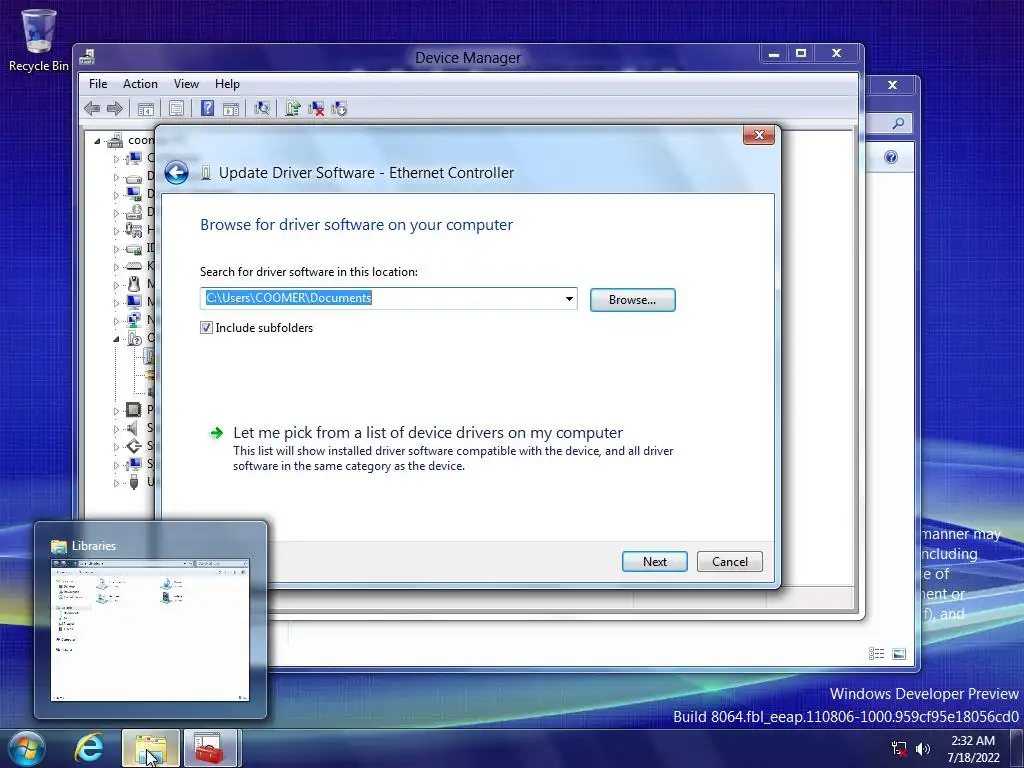Expand the Network adapters node in device tree
The height and width of the screenshot is (768, 1024).
point(116,321)
